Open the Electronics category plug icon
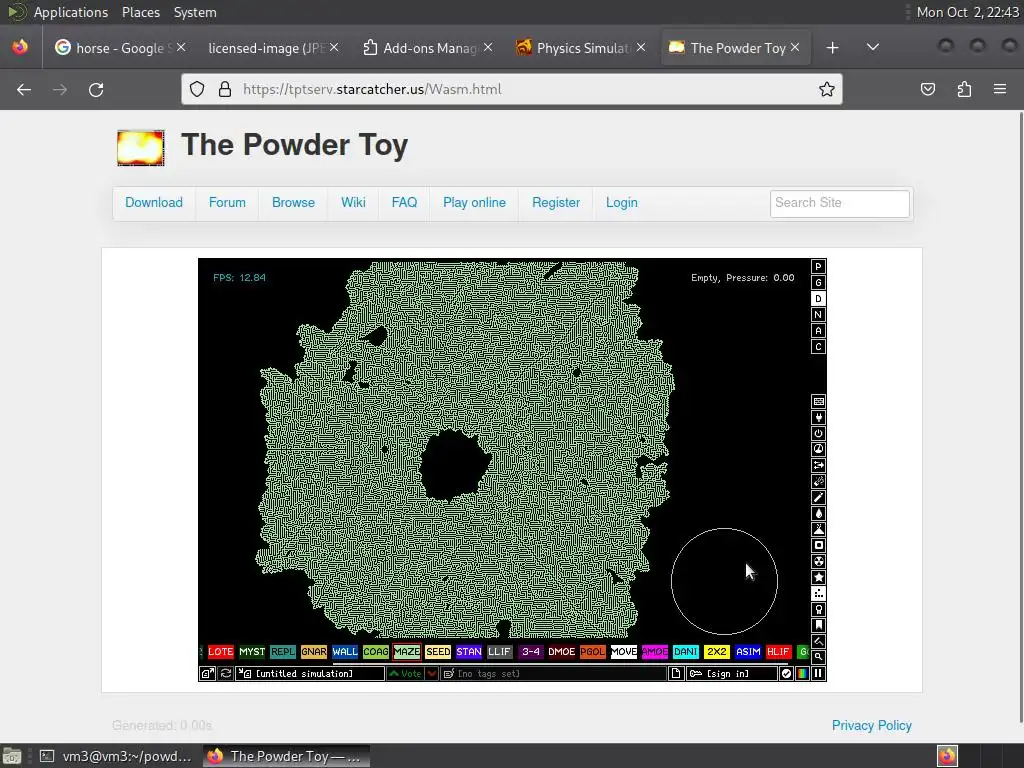The width and height of the screenshot is (1024, 768). [818, 417]
